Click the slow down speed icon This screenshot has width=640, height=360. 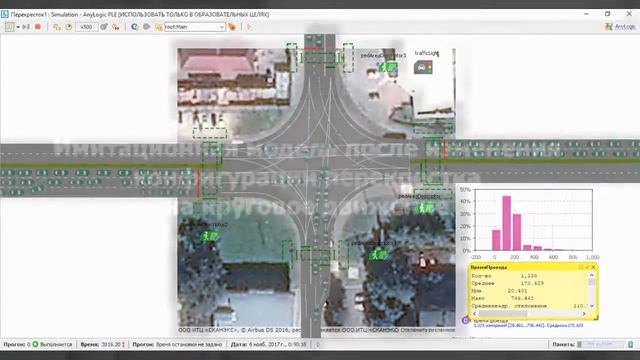click(x=57, y=27)
